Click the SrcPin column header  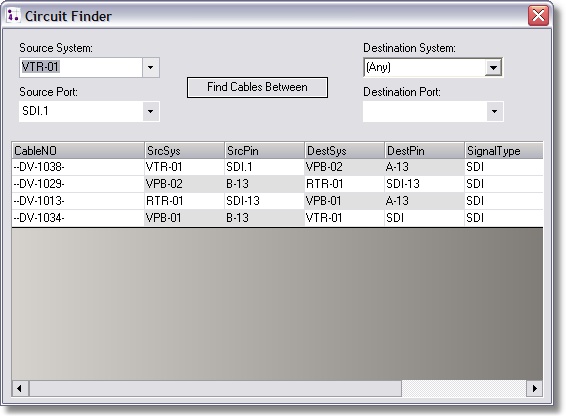[264, 151]
